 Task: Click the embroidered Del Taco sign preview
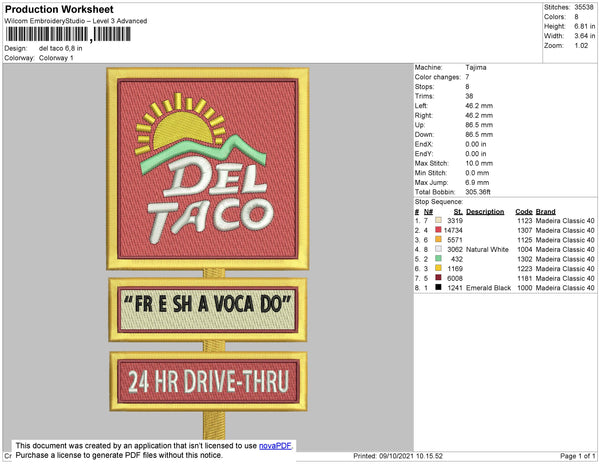[x=208, y=169]
